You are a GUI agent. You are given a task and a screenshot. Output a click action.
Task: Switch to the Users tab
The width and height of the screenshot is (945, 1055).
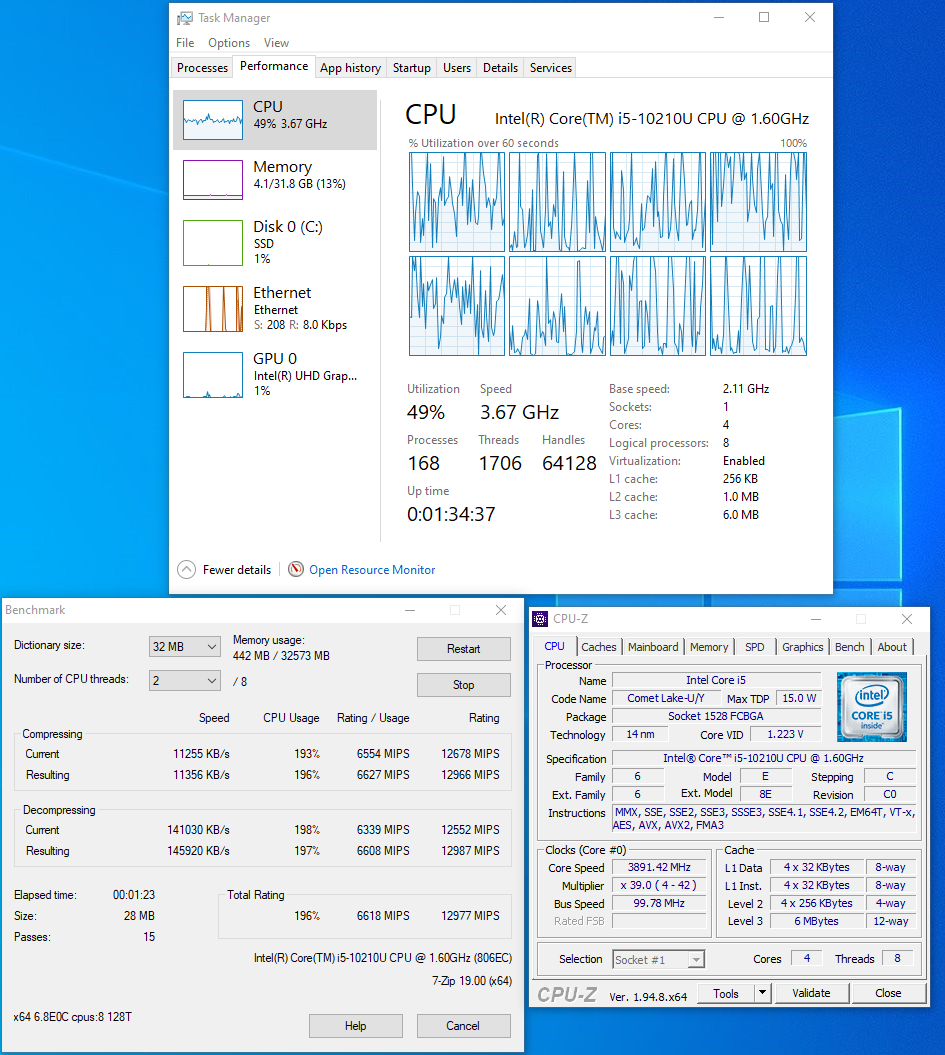coord(457,68)
